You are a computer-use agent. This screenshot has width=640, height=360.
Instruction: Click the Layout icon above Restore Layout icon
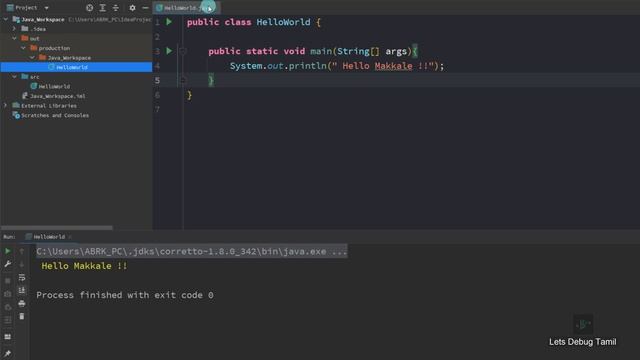[7, 321]
